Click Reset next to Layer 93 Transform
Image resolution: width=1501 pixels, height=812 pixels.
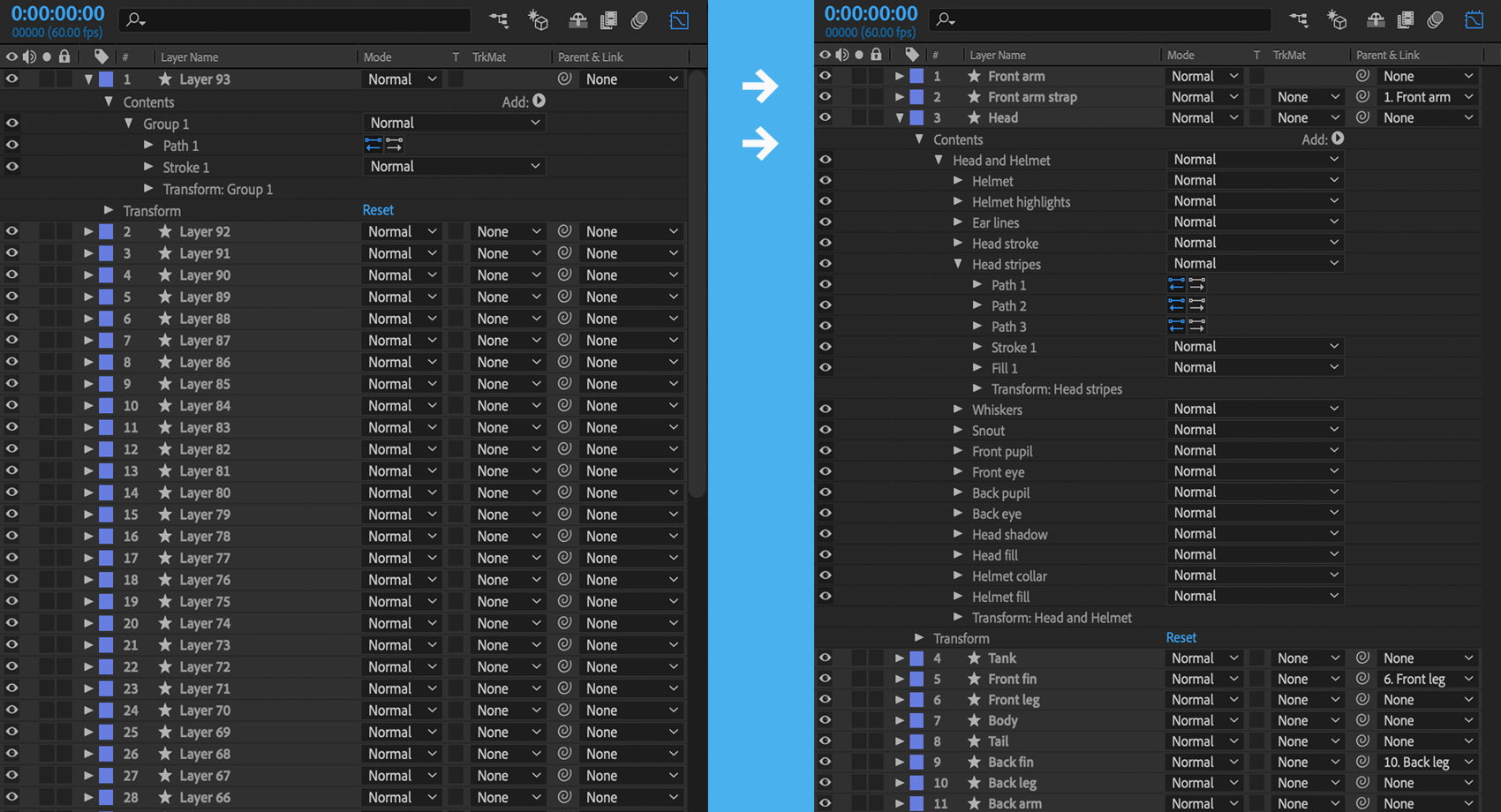pyautogui.click(x=378, y=210)
